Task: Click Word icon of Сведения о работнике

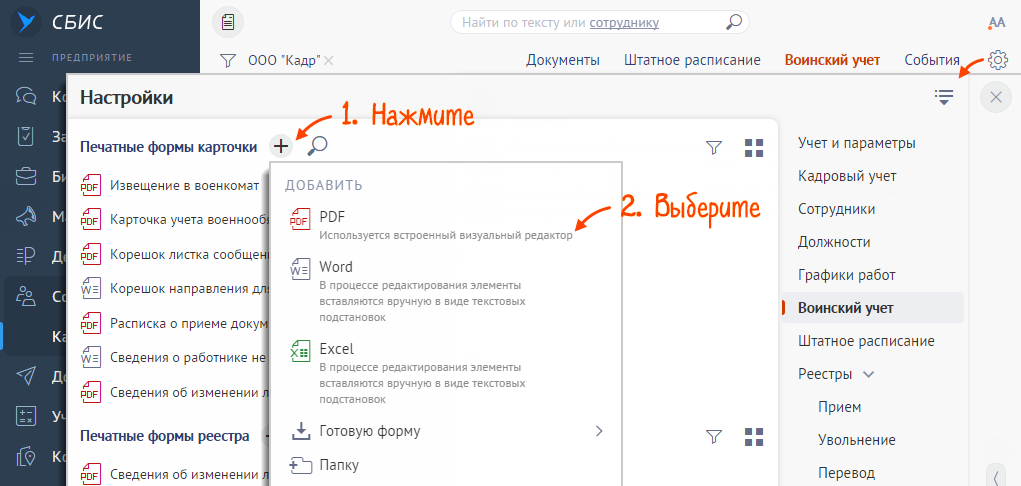Action: pyautogui.click(x=90, y=357)
